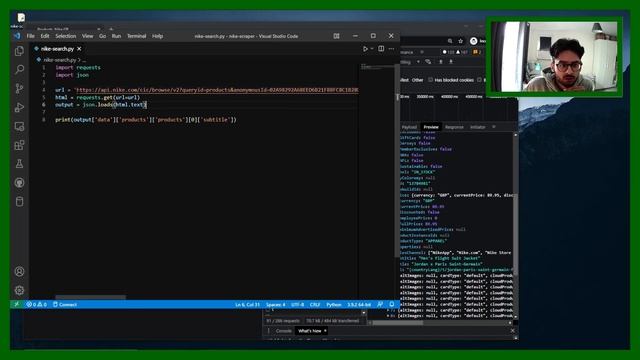Open the File menu
The width and height of the screenshot is (640, 360).
[x=31, y=36]
